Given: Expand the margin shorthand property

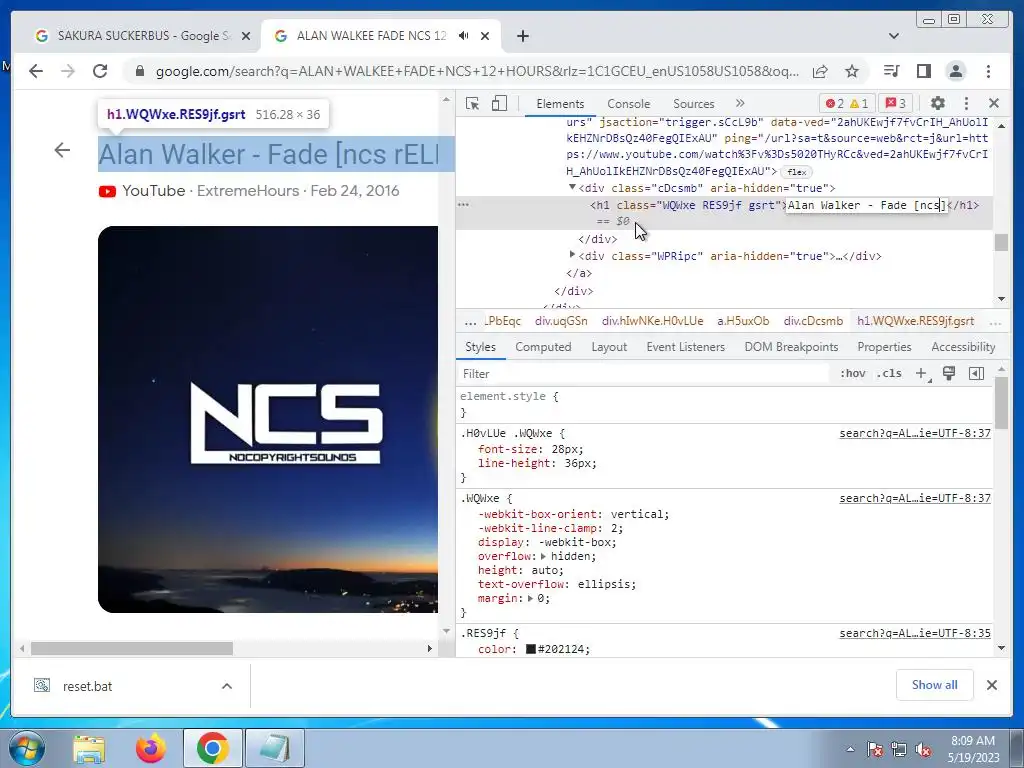Looking at the screenshot, I should (530, 598).
